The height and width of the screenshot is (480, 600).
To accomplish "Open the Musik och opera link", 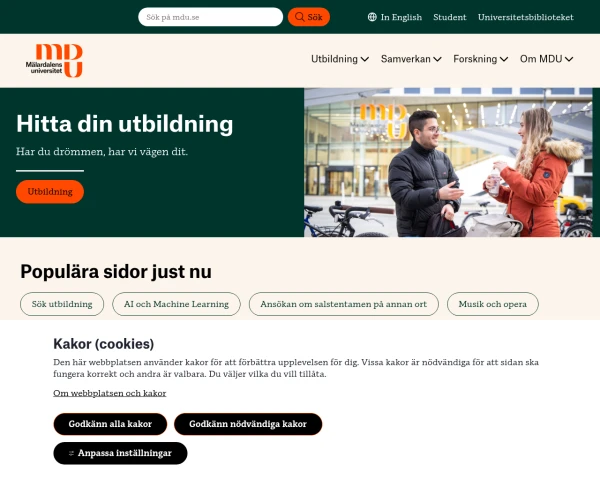I will point(492,304).
